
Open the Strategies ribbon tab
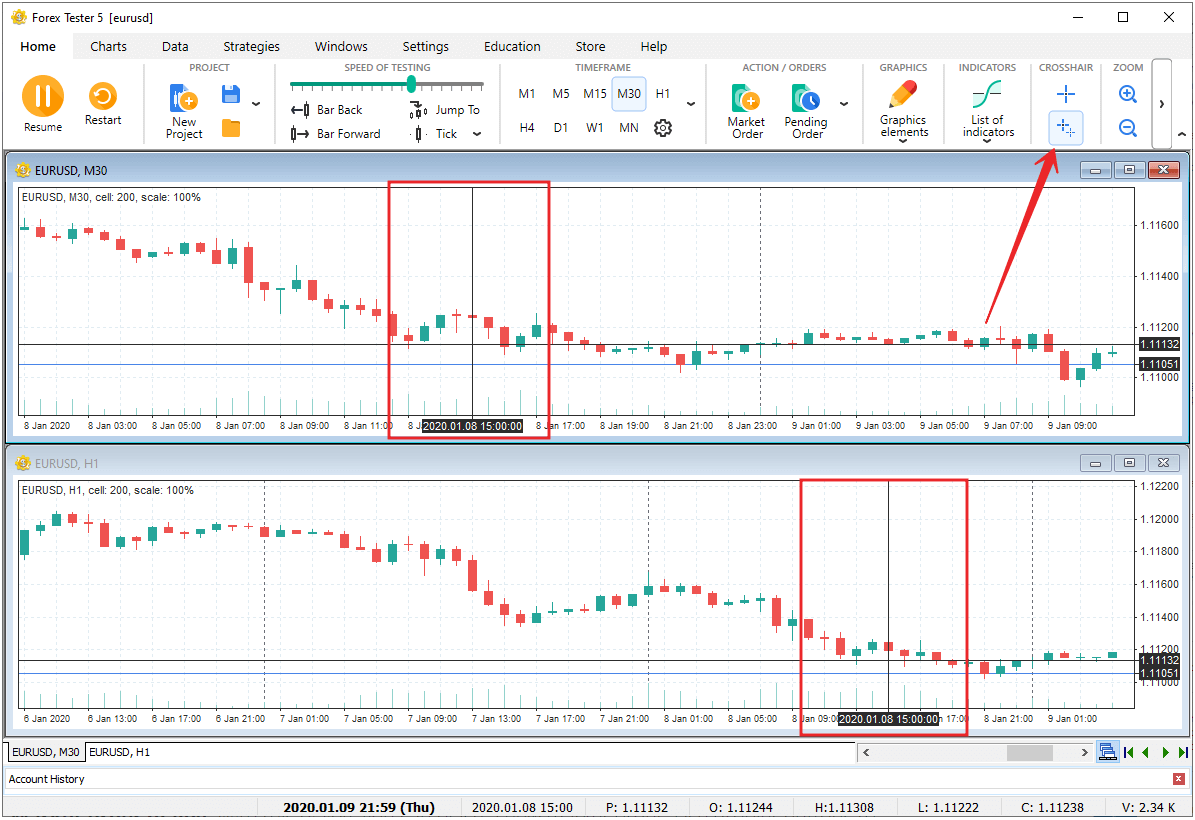pyautogui.click(x=251, y=46)
